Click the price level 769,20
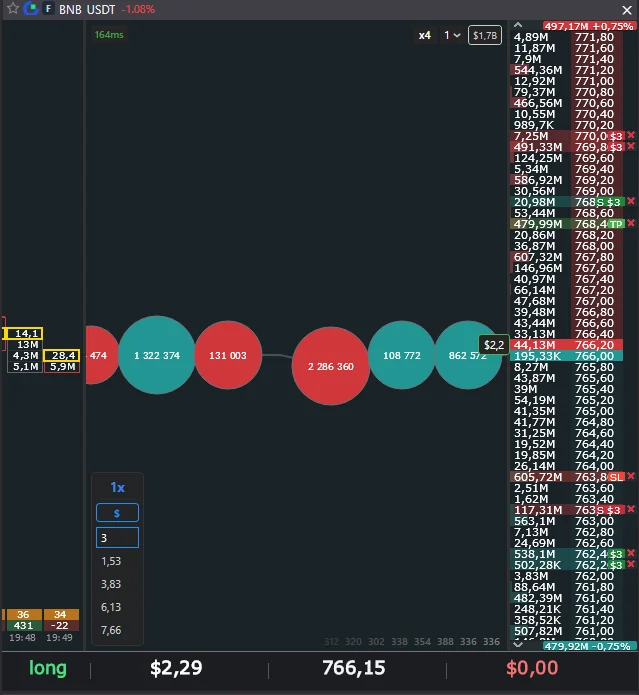The height and width of the screenshot is (695, 639). click(x=595, y=180)
